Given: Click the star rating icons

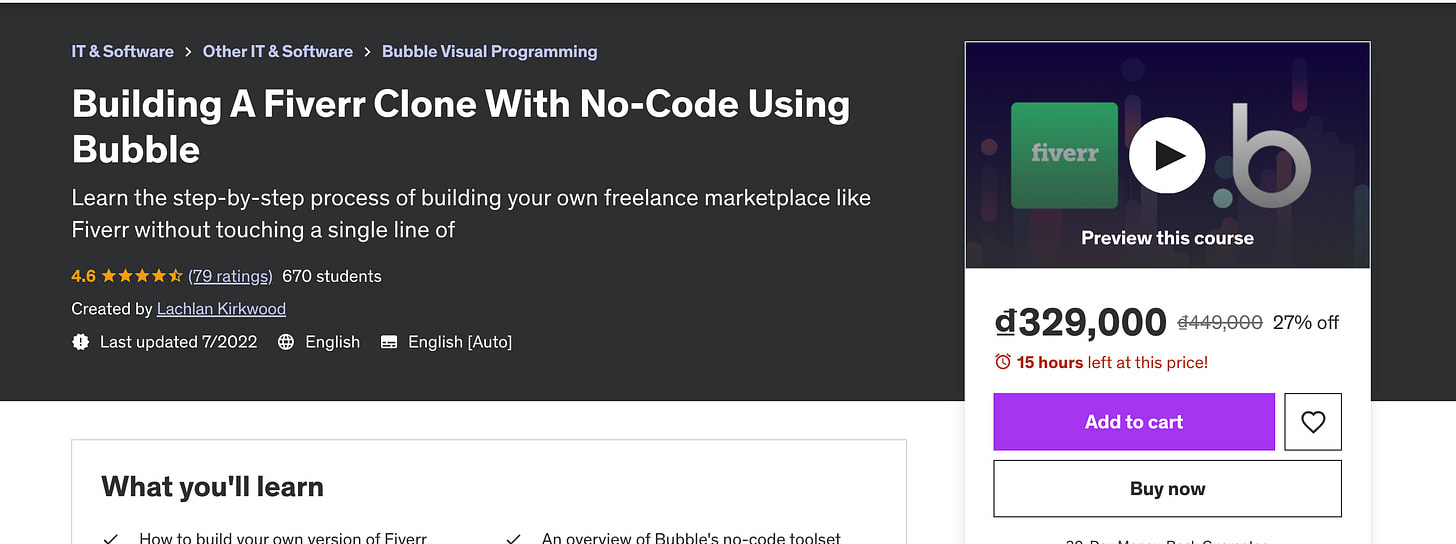Looking at the screenshot, I should click(142, 276).
